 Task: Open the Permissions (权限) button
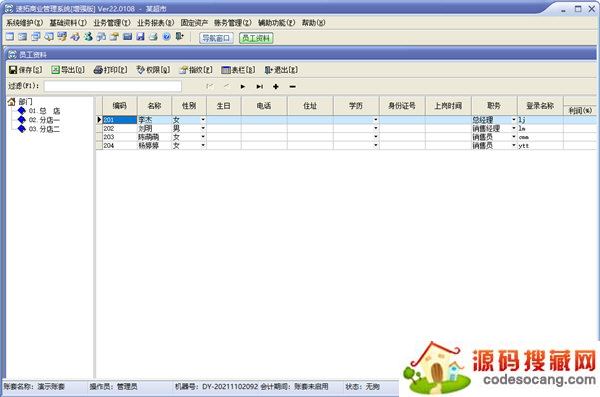[x=153, y=70]
